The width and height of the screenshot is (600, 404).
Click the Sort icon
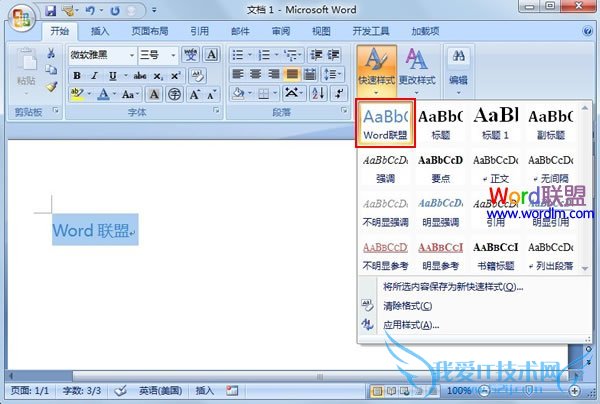[x=318, y=93]
